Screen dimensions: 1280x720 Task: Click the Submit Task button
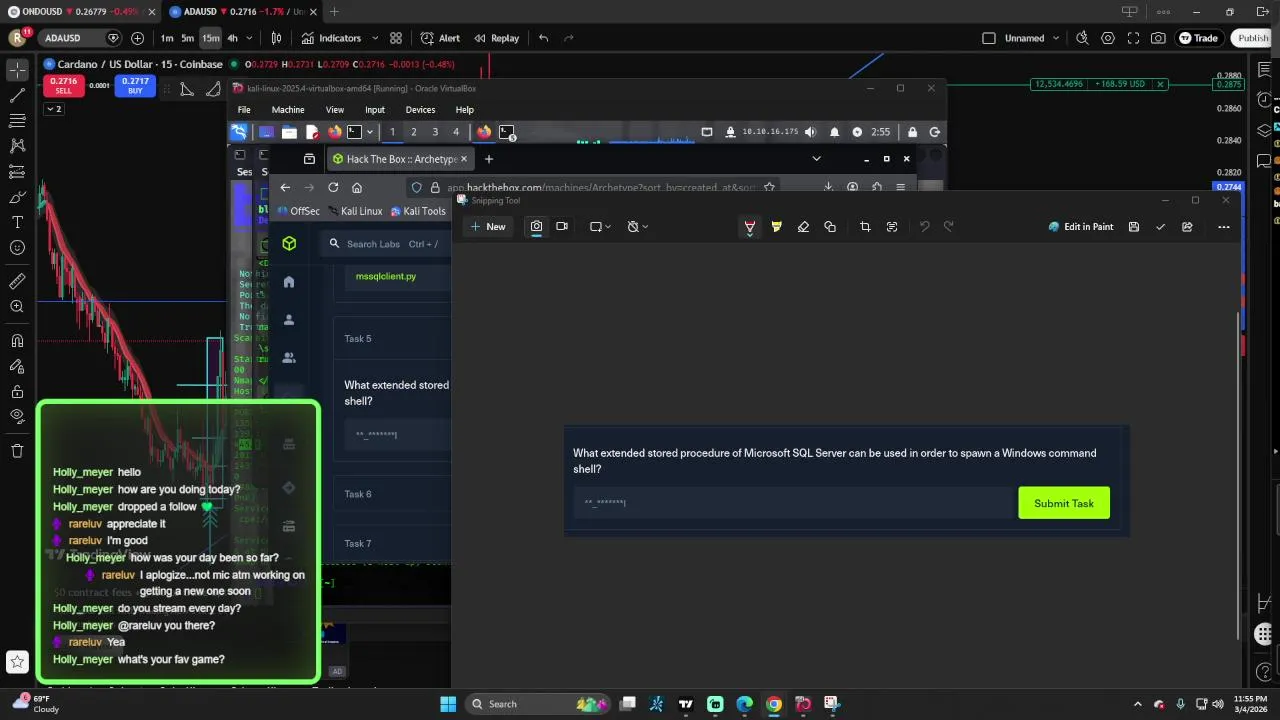pyautogui.click(x=1063, y=503)
